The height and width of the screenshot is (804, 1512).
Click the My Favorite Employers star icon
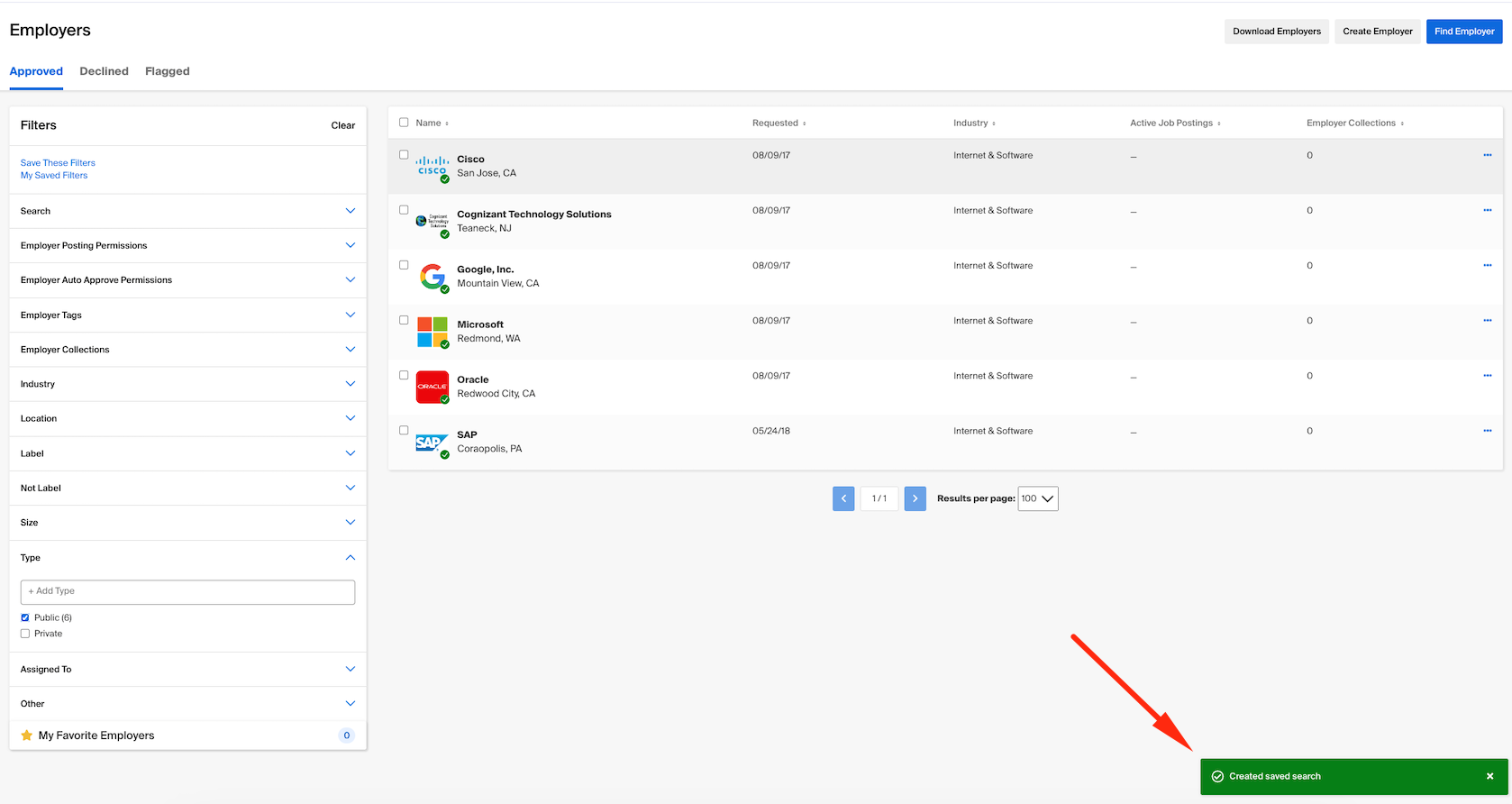[26, 735]
